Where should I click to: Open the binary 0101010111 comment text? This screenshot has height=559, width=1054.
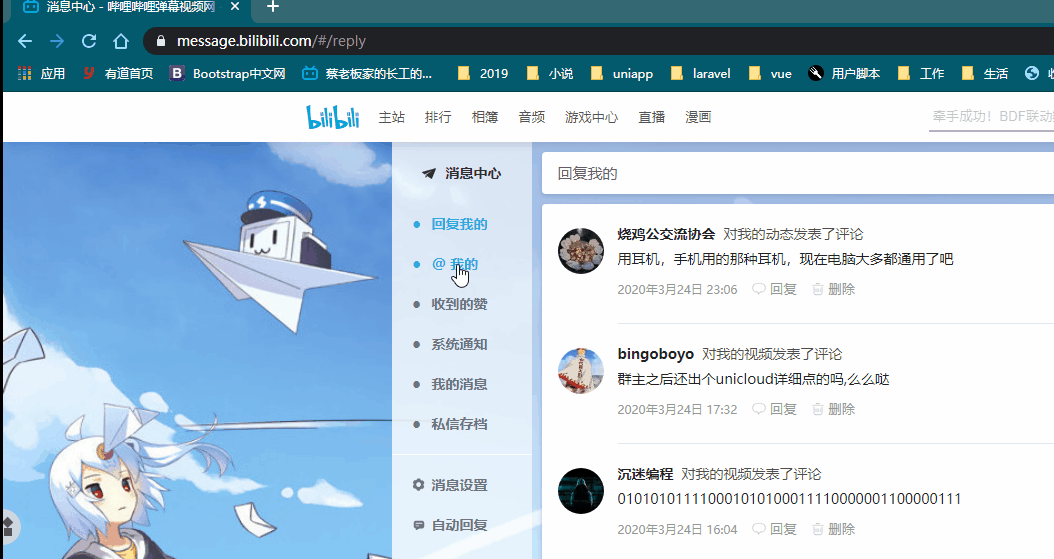point(789,499)
